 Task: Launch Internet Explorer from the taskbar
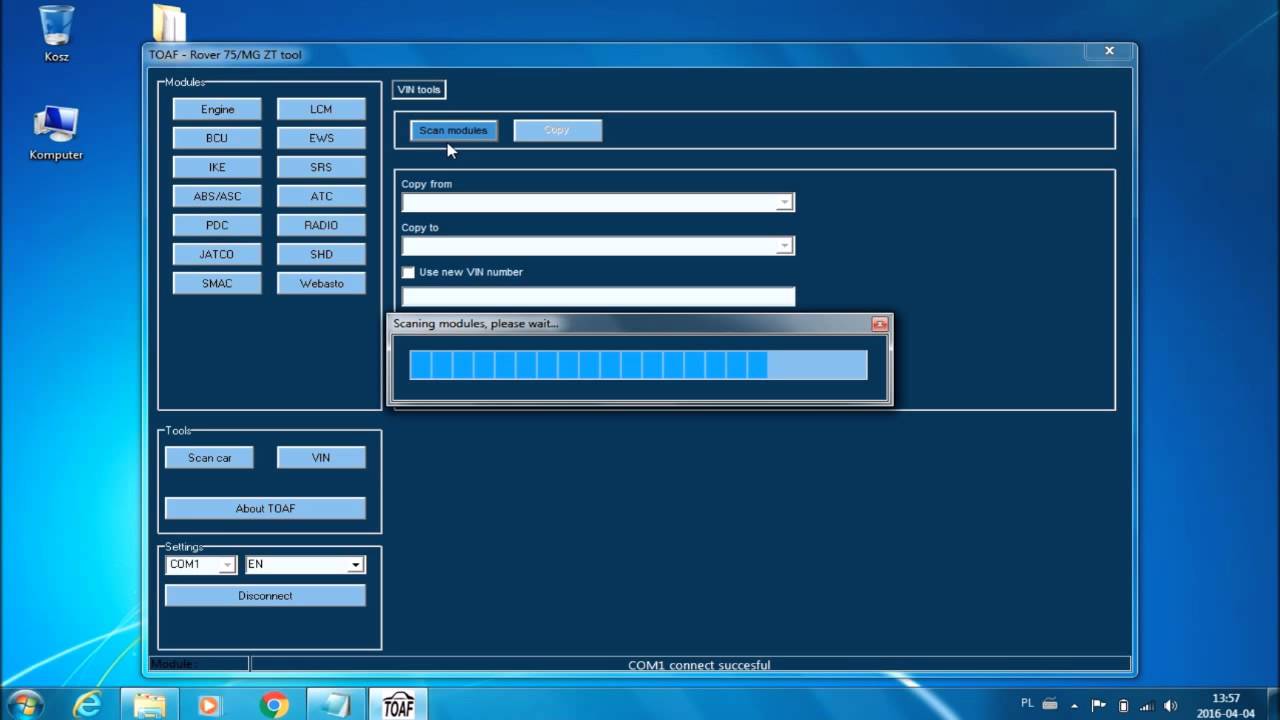point(87,704)
